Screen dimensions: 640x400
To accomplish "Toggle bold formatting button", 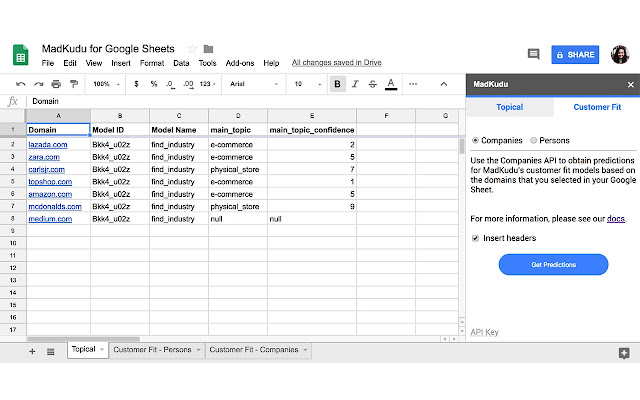I will click(338, 84).
